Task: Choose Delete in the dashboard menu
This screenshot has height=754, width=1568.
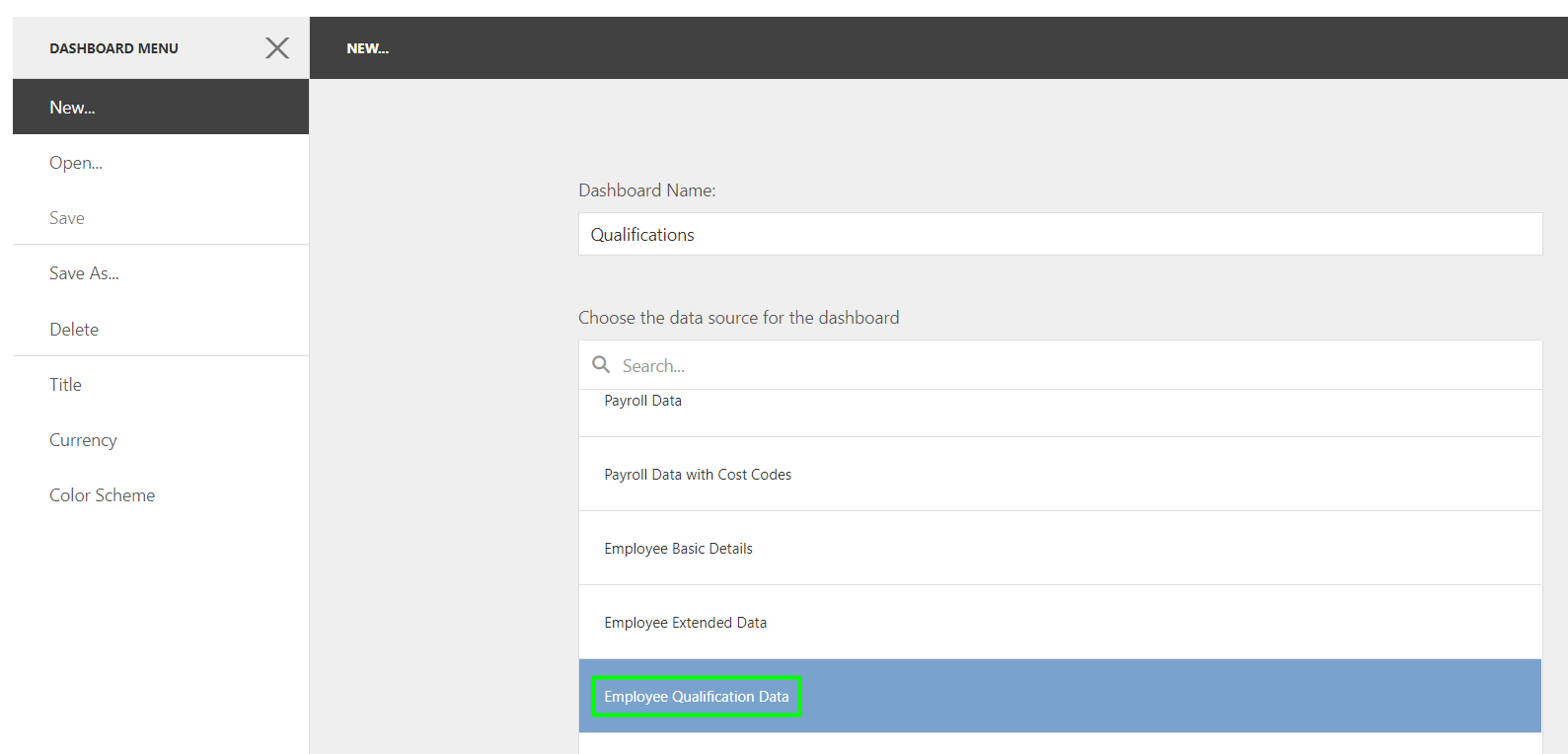Action: pos(161,329)
